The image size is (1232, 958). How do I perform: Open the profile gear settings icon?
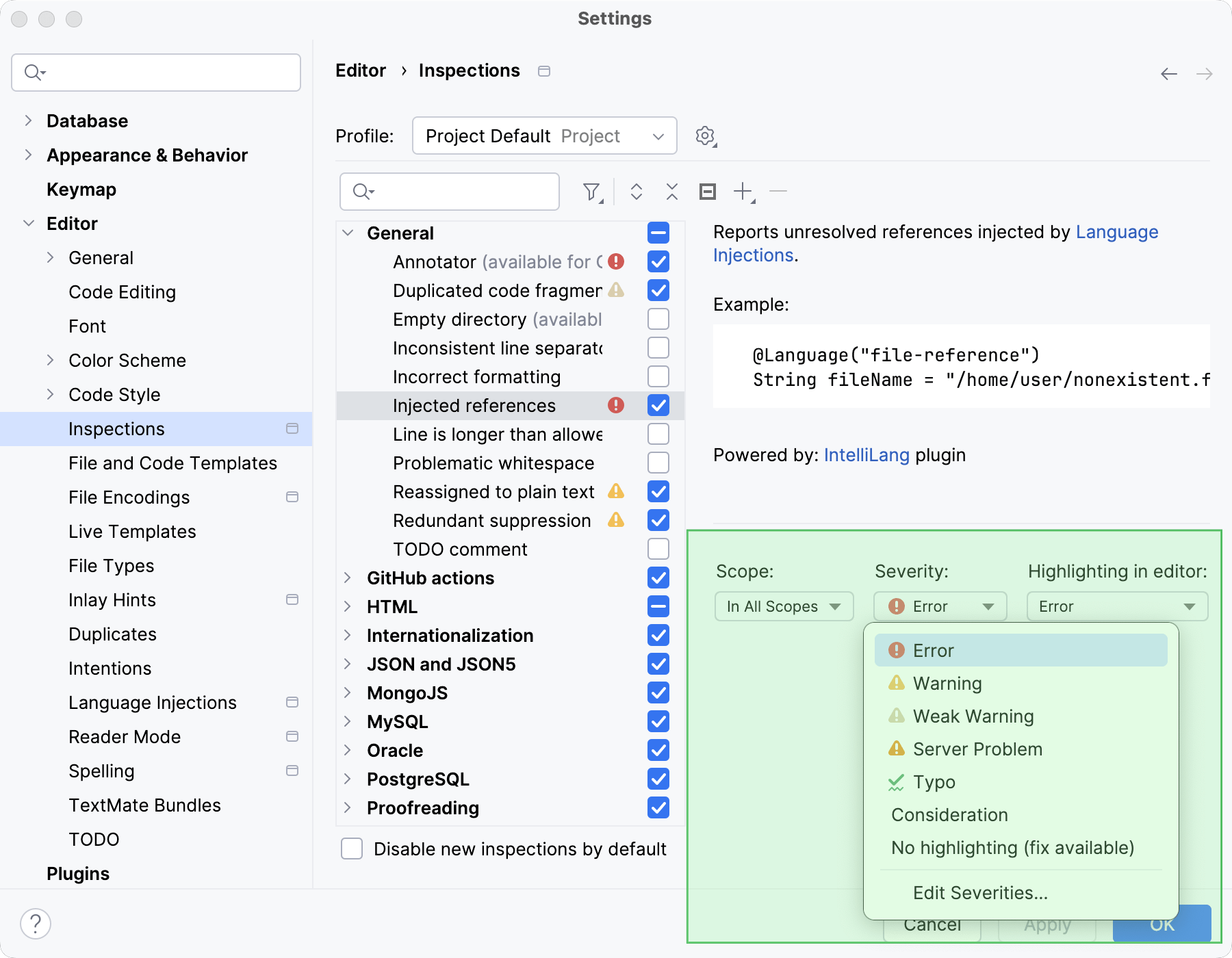(705, 135)
